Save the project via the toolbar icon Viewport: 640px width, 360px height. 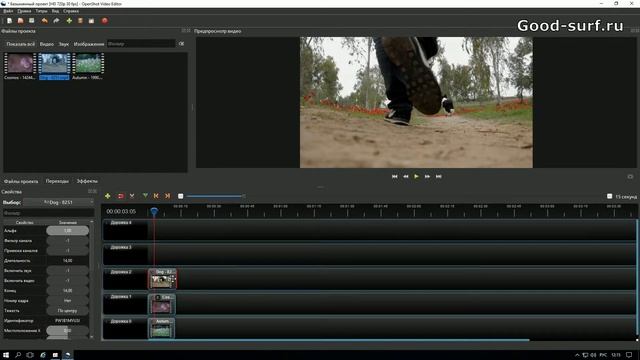point(31,21)
